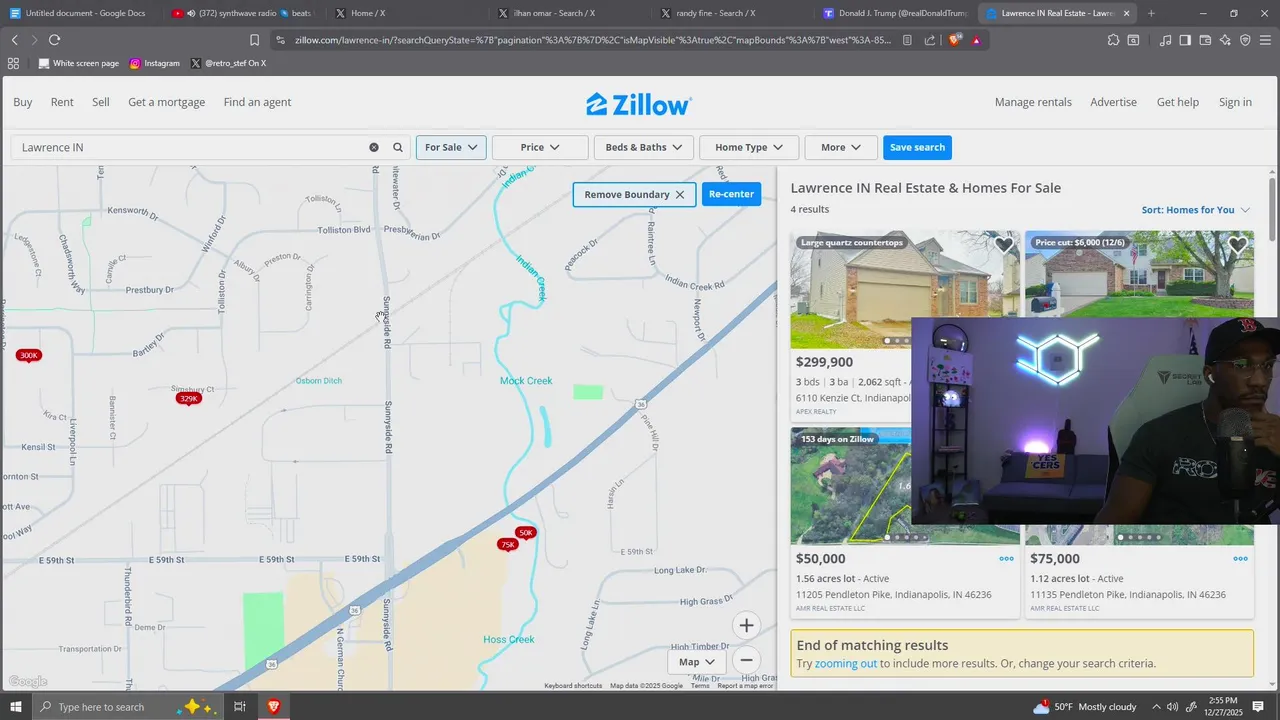Open Get a mortgage menu
This screenshot has width=1280, height=720.
pos(166,102)
